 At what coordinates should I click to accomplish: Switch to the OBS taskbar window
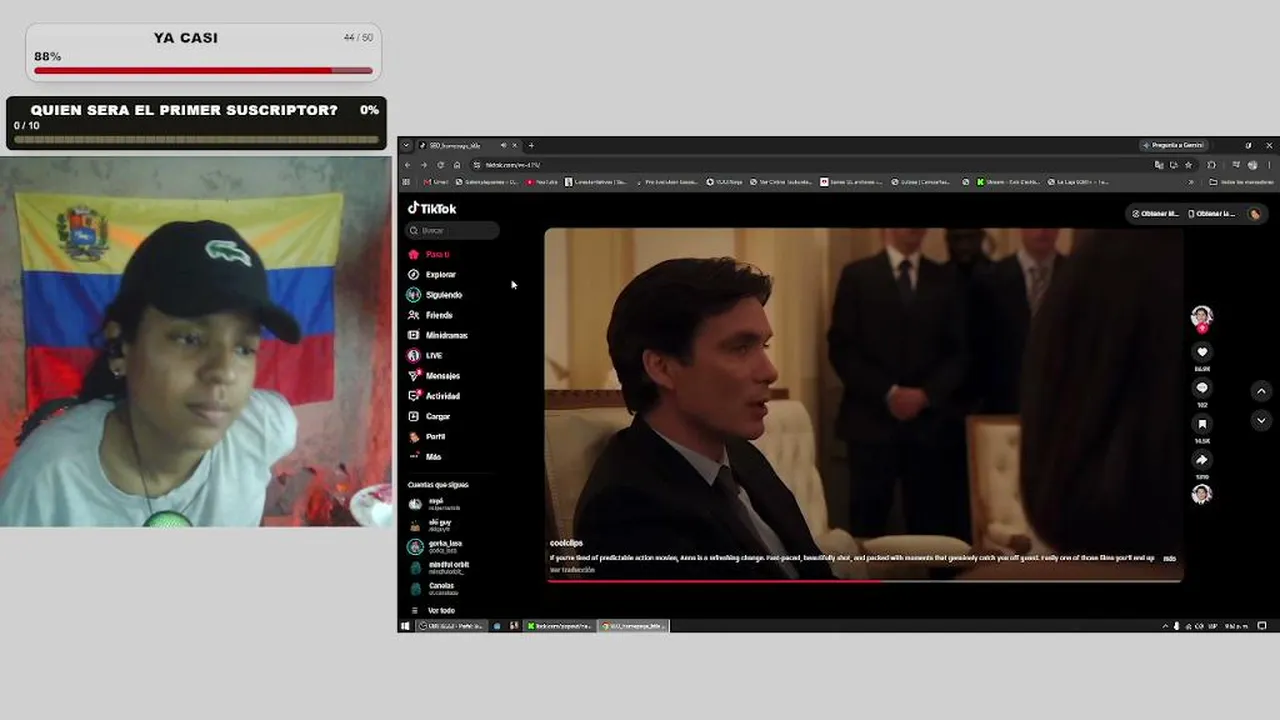click(x=450, y=626)
